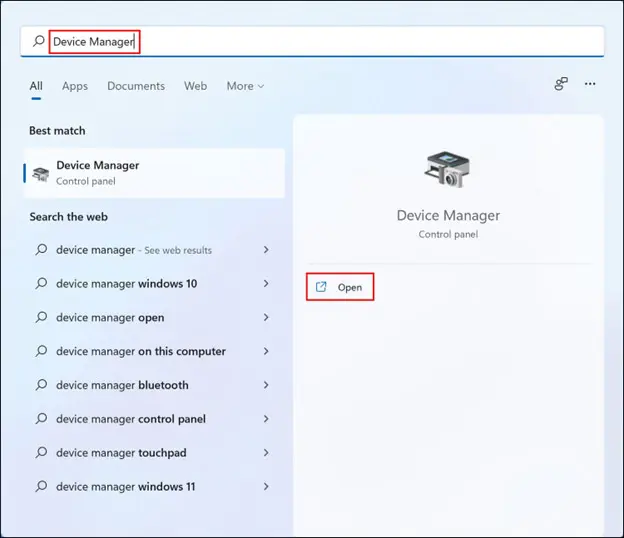The height and width of the screenshot is (538, 624).
Task: Click the 'Search the web' heading
Action: (x=68, y=217)
